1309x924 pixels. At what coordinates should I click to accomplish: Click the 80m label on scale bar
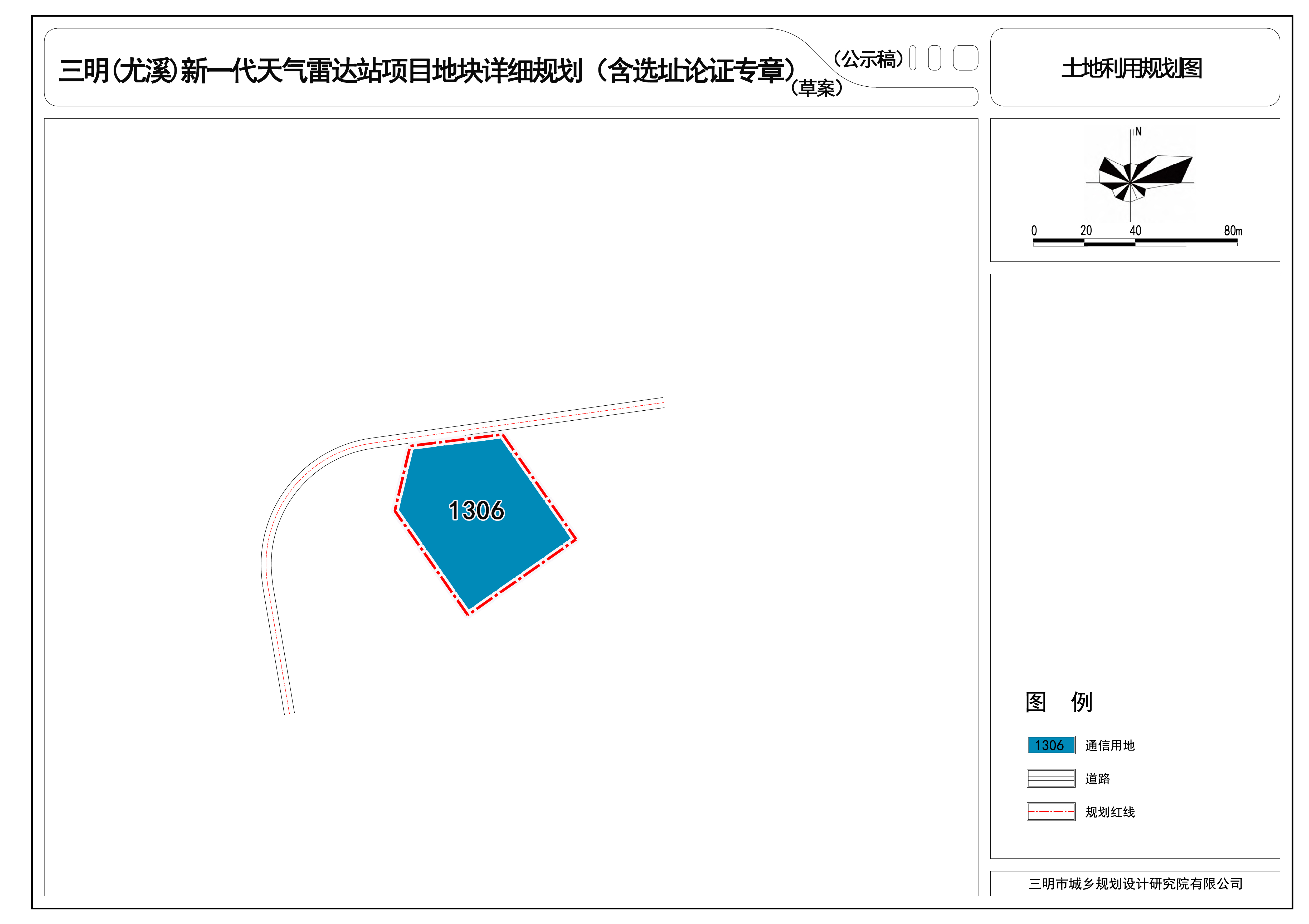(1233, 231)
